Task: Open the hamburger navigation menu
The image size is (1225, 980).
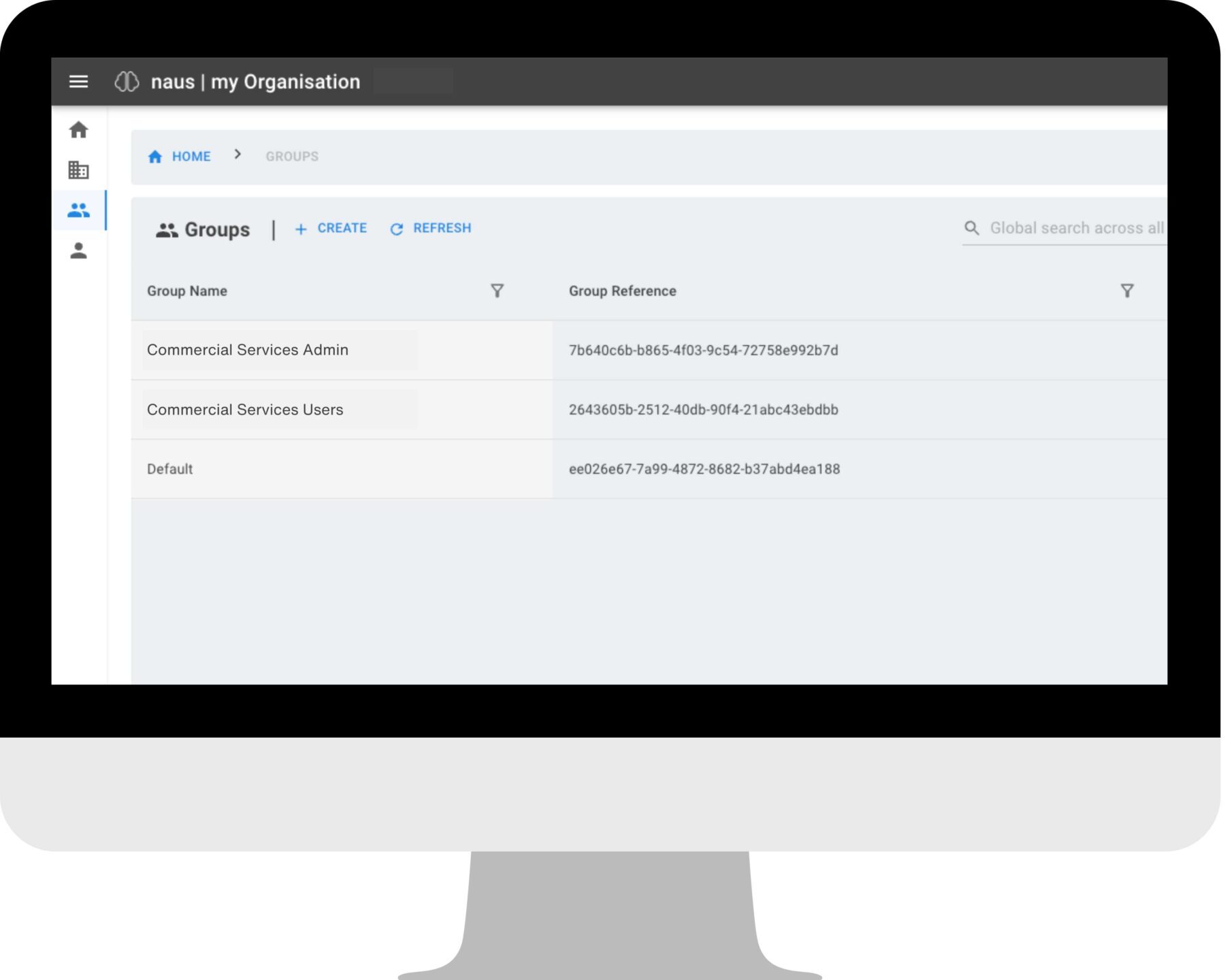Action: point(78,82)
